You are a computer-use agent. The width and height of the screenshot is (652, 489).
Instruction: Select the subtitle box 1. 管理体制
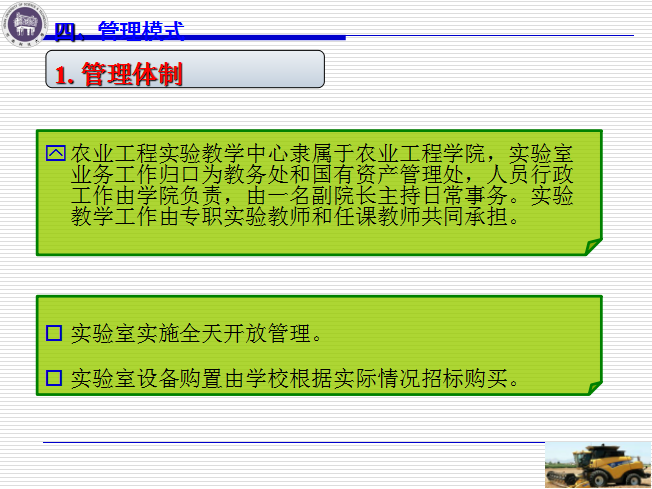coord(120,75)
